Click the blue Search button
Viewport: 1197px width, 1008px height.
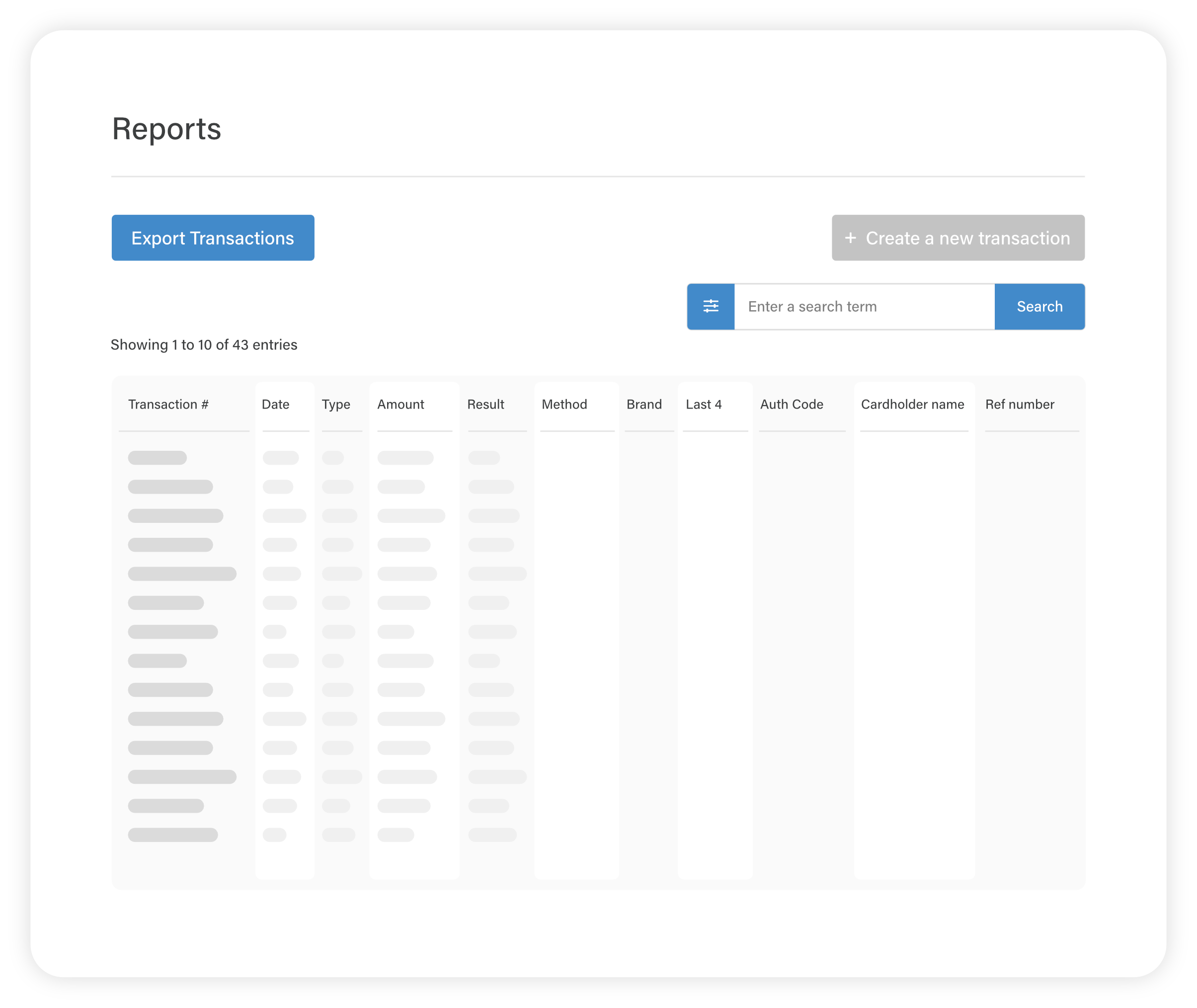pyautogui.click(x=1039, y=306)
